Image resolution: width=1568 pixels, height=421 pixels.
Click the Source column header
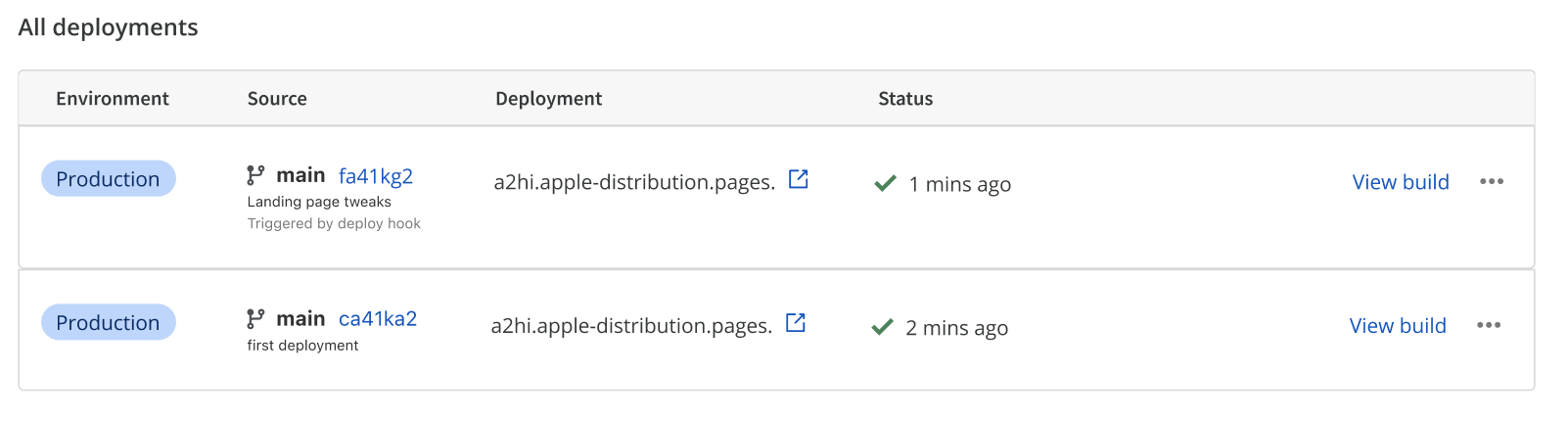[277, 99]
